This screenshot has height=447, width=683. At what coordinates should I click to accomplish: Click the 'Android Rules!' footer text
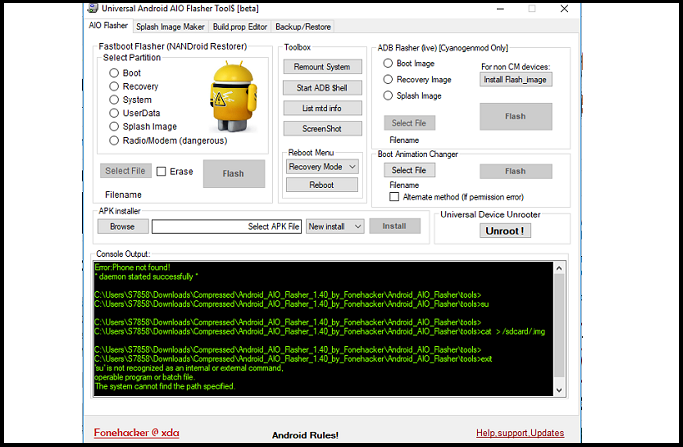(x=305, y=435)
